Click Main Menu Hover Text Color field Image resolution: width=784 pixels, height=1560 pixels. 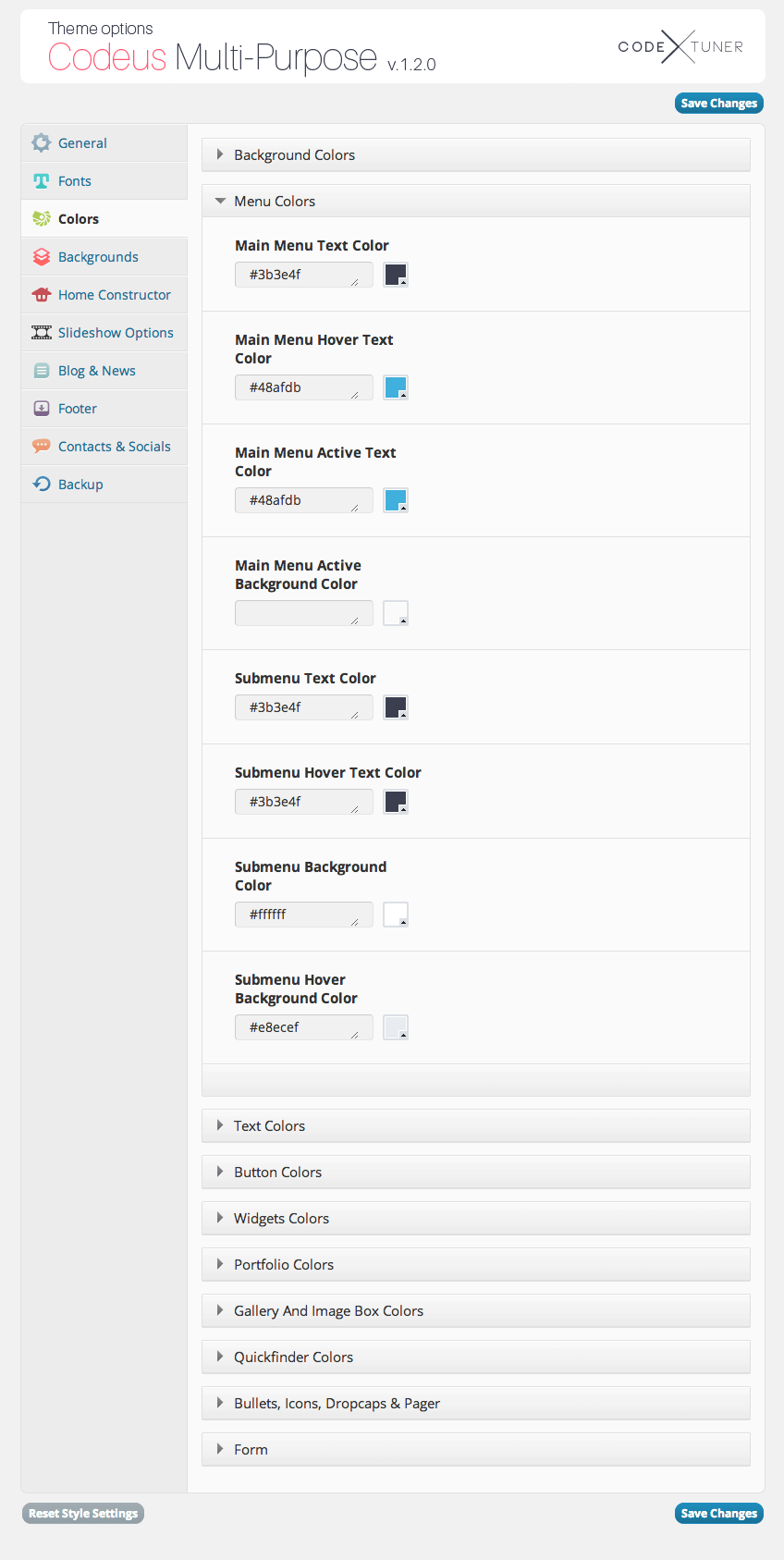pyautogui.click(x=304, y=387)
